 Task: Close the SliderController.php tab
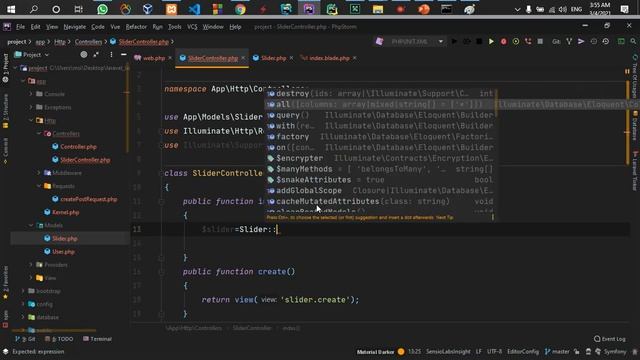243,58
